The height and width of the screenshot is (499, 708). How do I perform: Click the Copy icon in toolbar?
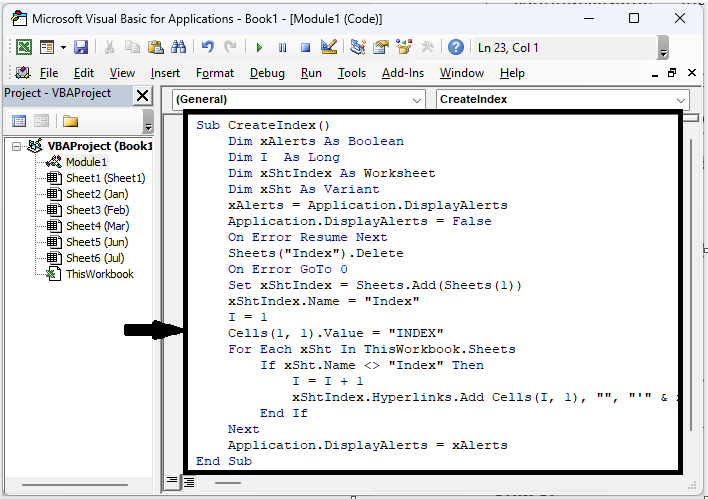point(132,47)
